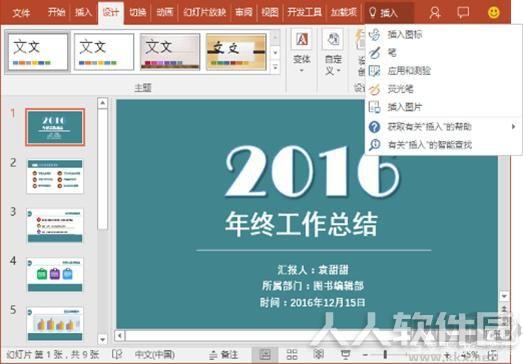
Task: Toggle the 备注 notes pane
Action: (x=223, y=355)
